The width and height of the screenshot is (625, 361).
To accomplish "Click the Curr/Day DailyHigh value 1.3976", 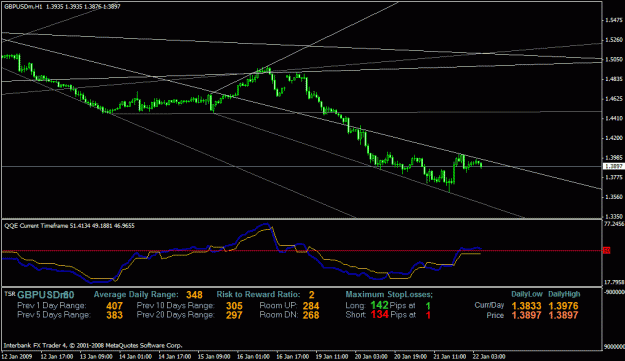I will pos(564,306).
